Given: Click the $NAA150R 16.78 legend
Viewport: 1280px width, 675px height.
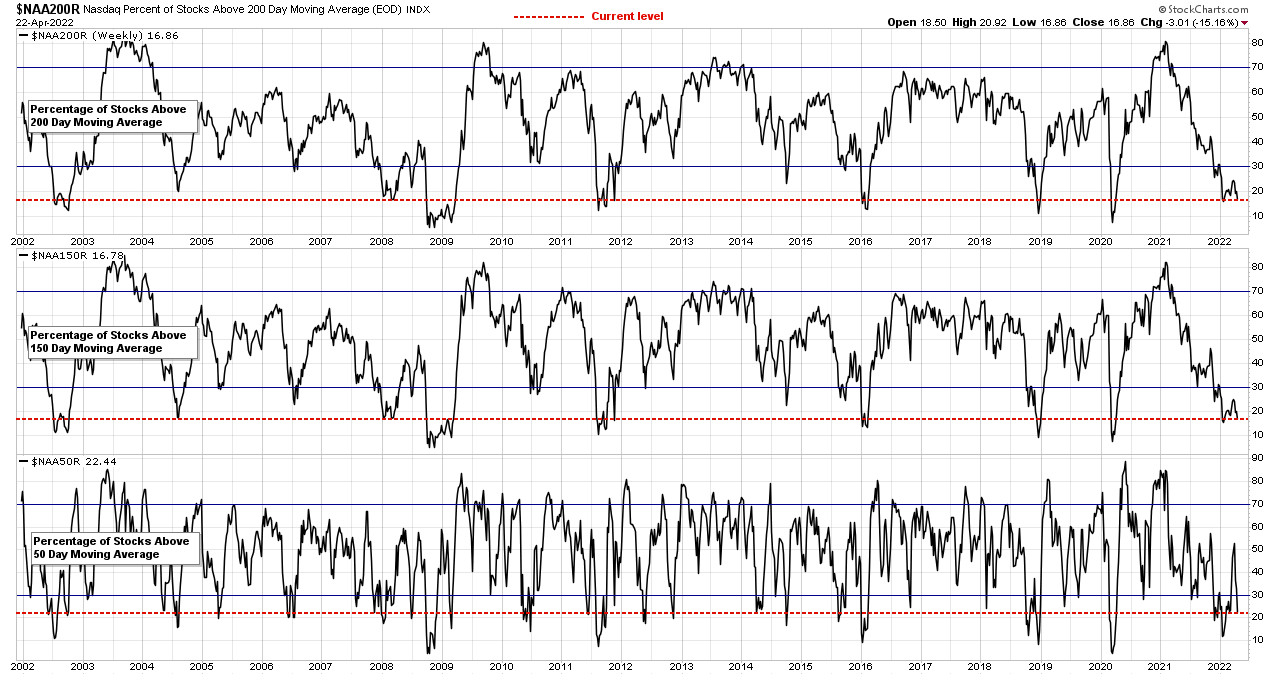Looking at the screenshot, I should pyautogui.click(x=73, y=257).
